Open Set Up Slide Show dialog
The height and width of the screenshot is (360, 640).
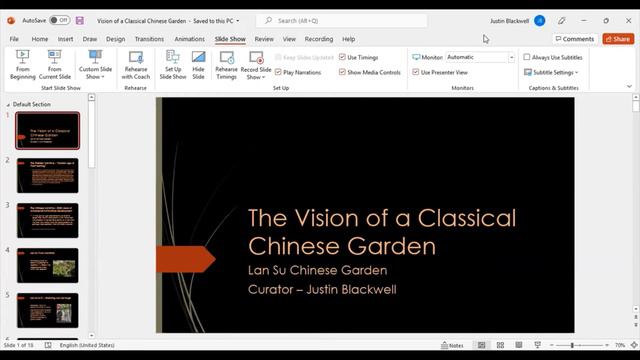click(x=173, y=65)
